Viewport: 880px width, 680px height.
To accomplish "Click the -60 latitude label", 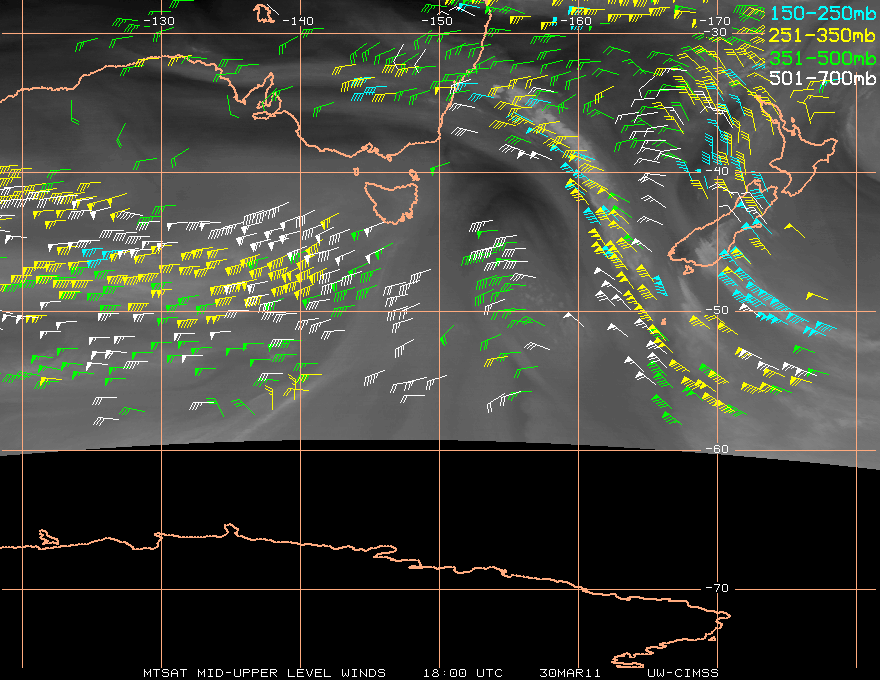I will [x=717, y=449].
